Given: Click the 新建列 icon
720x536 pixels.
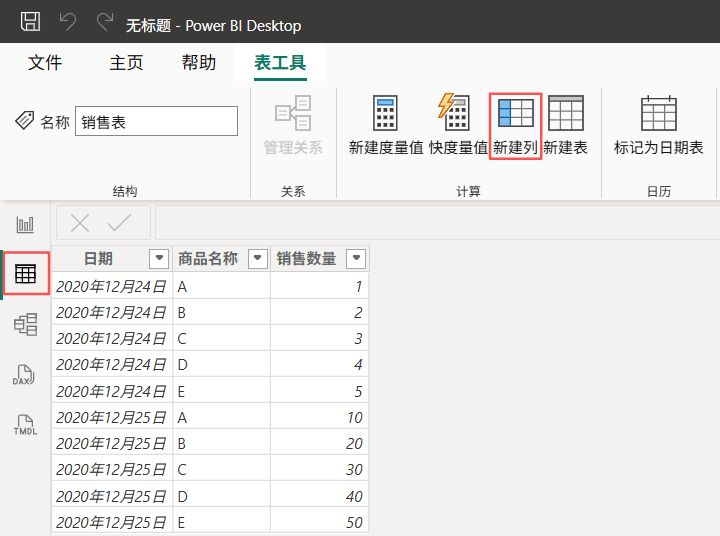Looking at the screenshot, I should click(516, 113).
